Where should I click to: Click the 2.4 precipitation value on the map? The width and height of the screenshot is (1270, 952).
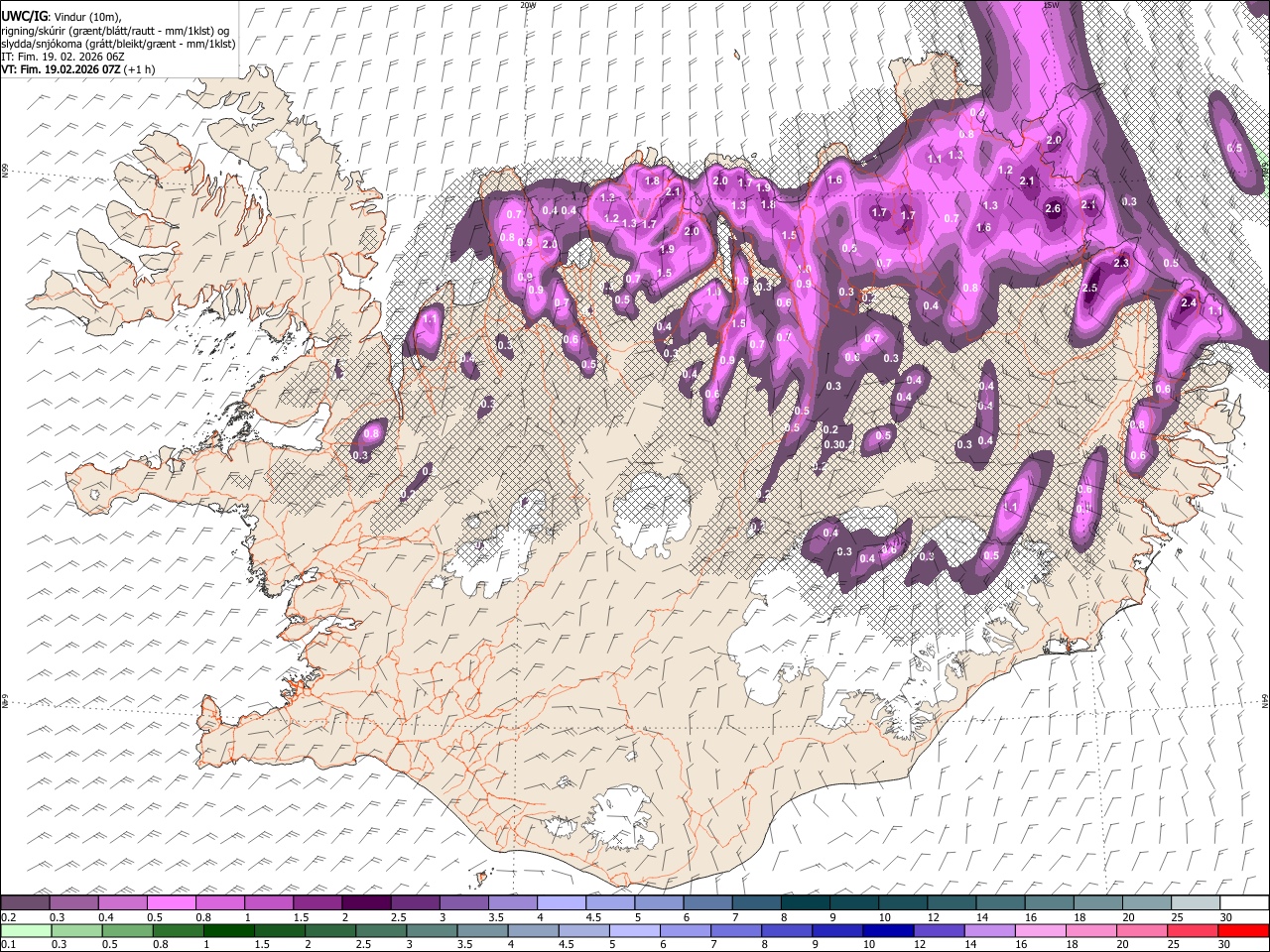[1189, 303]
